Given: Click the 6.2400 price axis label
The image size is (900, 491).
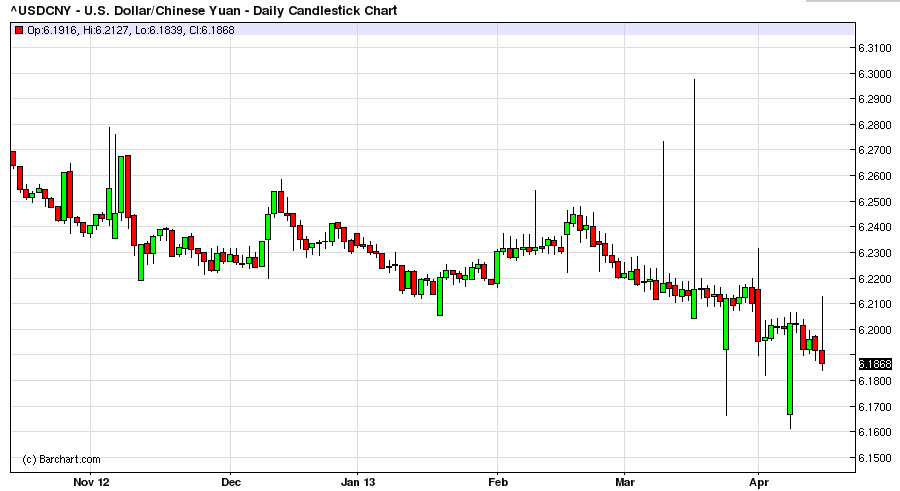Looking at the screenshot, I should point(875,227).
